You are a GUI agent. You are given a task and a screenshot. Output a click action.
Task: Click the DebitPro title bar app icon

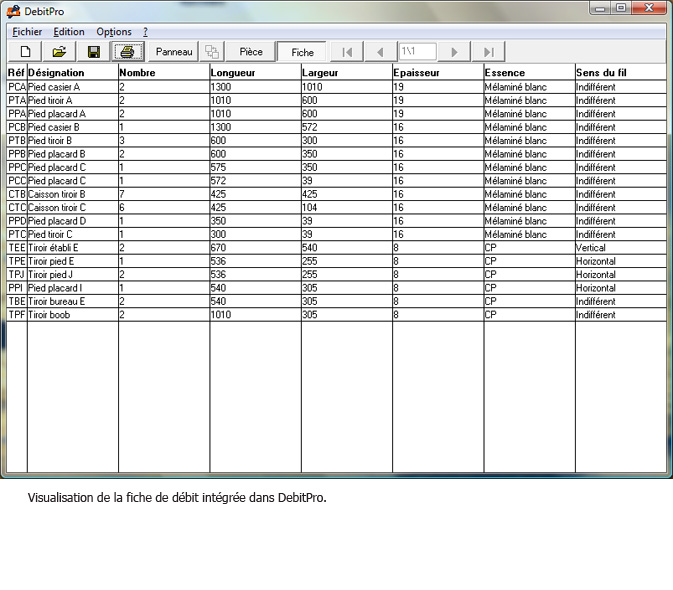tap(14, 11)
